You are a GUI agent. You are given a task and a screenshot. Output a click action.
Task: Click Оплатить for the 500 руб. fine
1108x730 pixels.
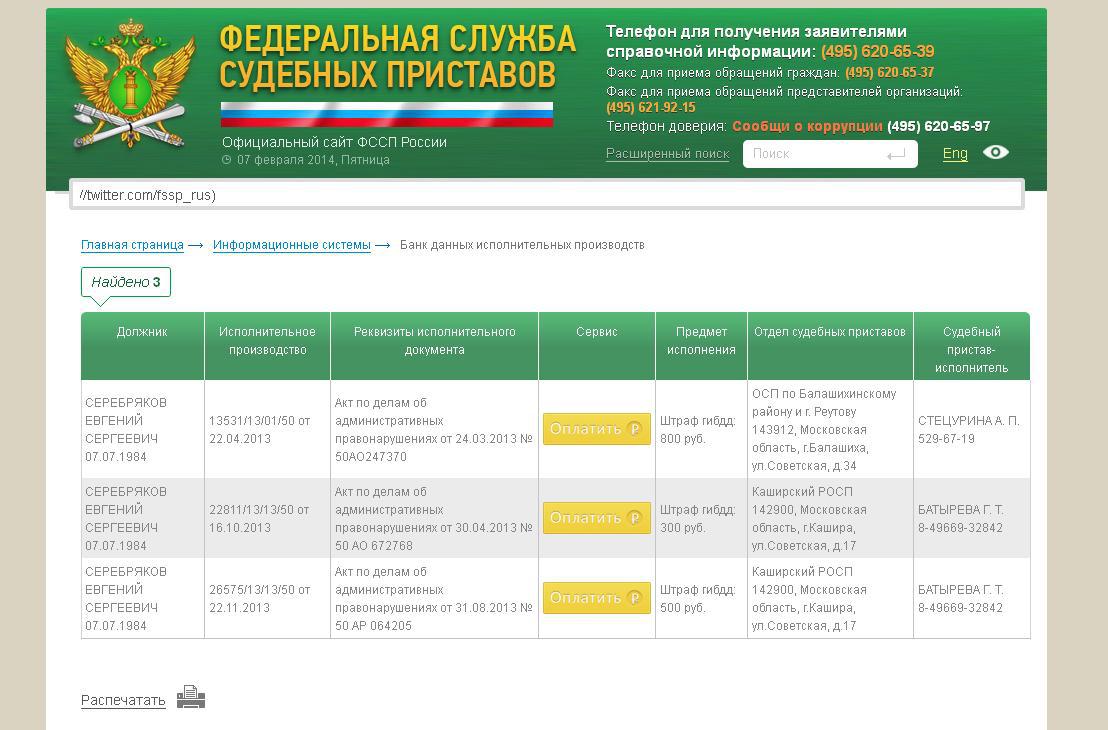click(596, 598)
